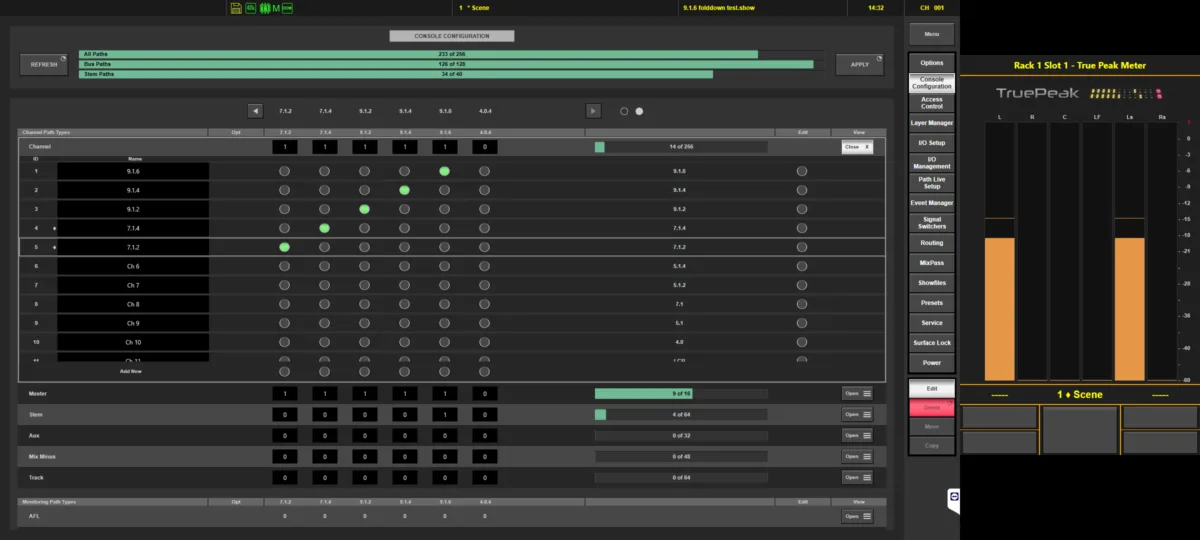The height and width of the screenshot is (540, 1200).
Task: Open Routing page
Action: 931,243
